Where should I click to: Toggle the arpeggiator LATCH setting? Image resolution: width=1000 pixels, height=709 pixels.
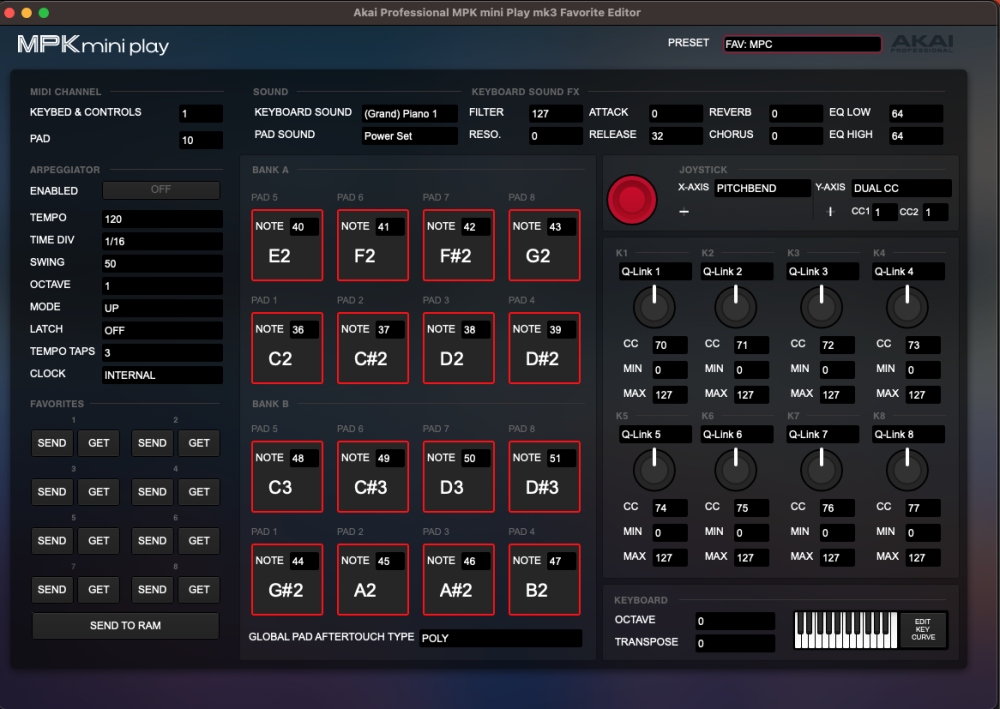(x=162, y=330)
